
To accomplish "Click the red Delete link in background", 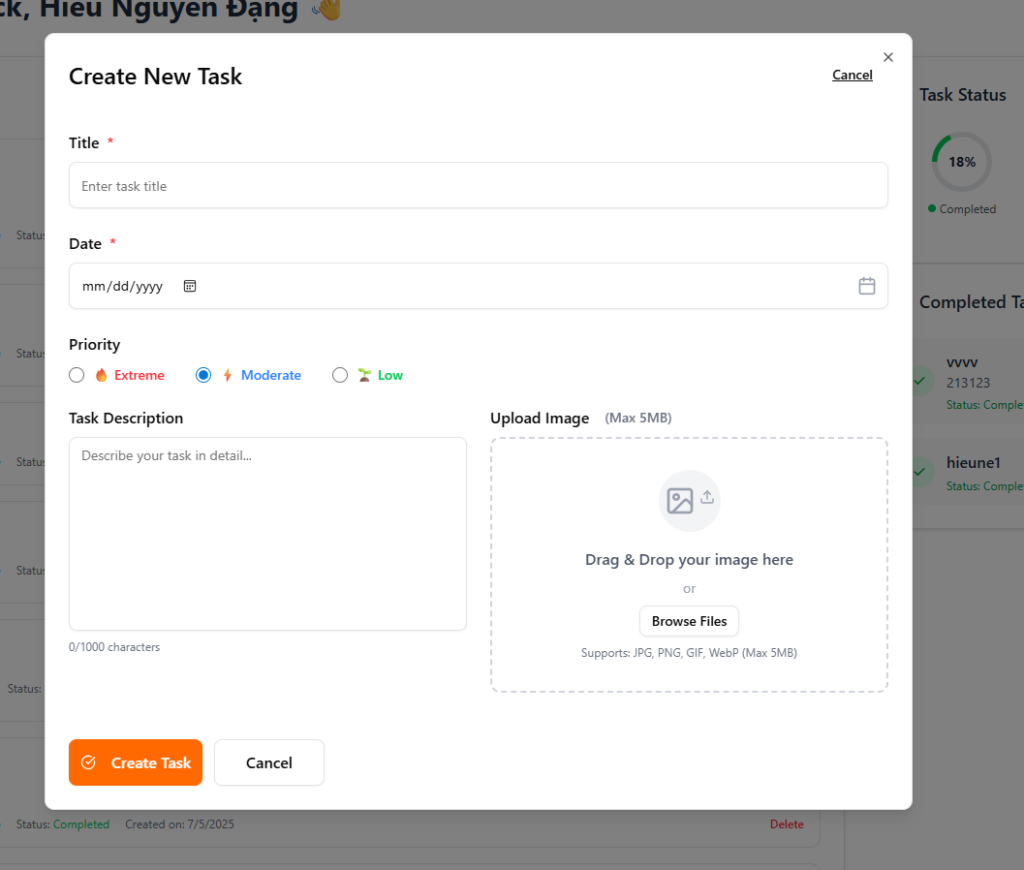I will tap(786, 824).
